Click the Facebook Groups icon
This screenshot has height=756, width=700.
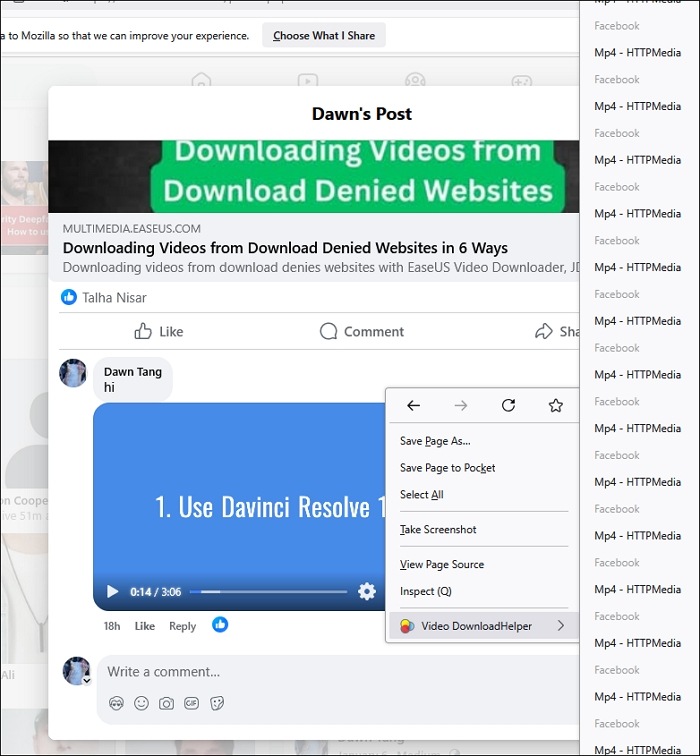(x=415, y=80)
